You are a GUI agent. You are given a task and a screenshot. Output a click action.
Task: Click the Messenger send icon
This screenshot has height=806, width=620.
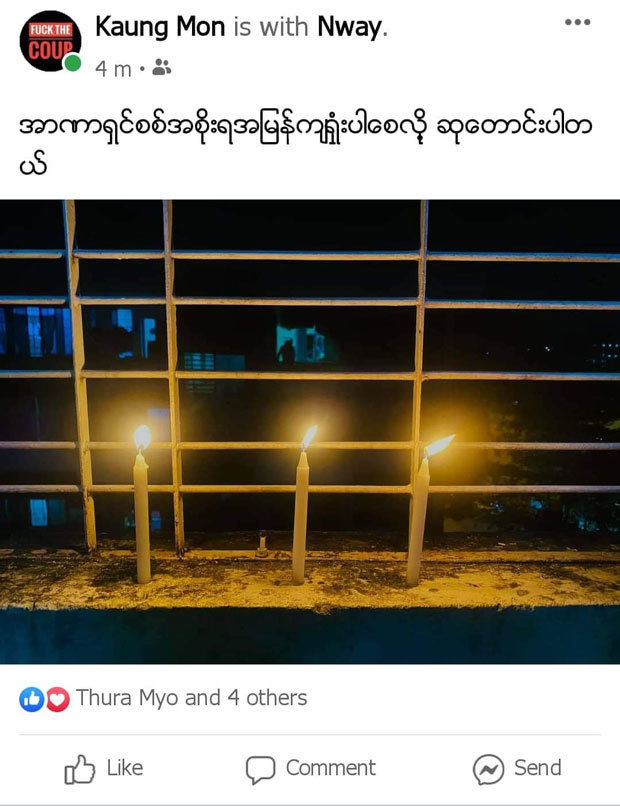(x=488, y=770)
